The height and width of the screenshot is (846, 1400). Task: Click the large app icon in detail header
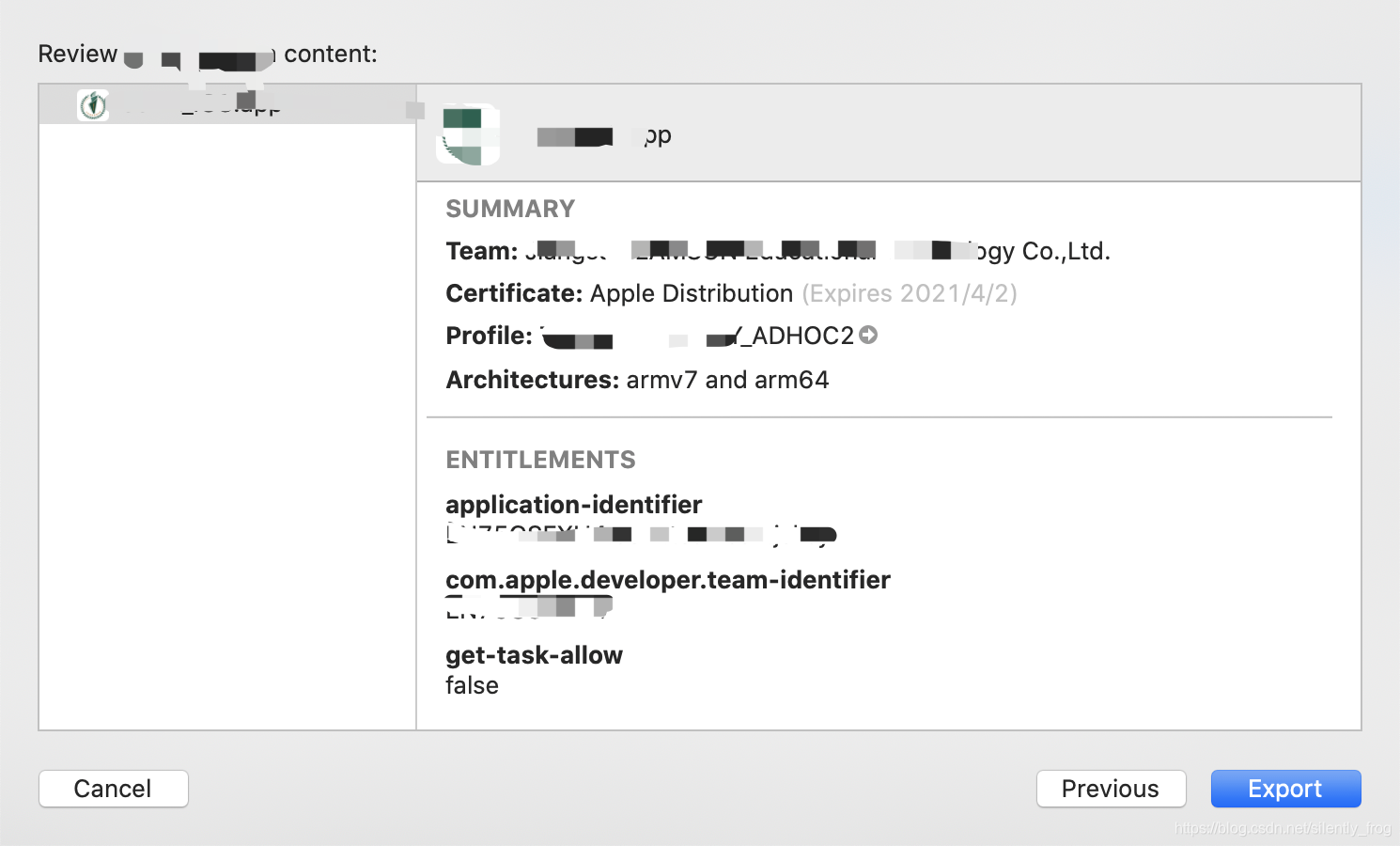468,134
